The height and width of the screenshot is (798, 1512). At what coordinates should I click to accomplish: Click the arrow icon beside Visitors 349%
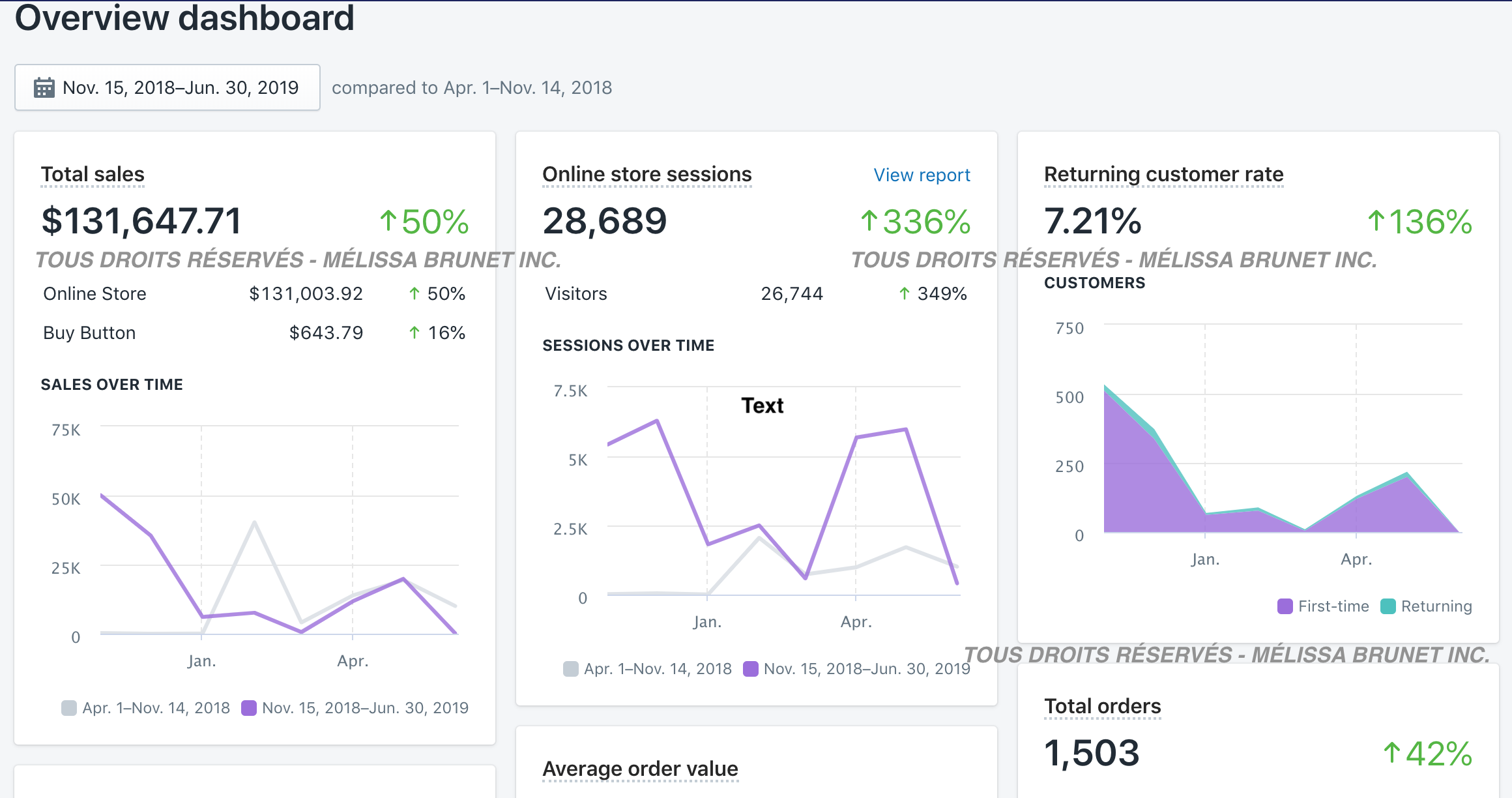pyautogui.click(x=905, y=294)
